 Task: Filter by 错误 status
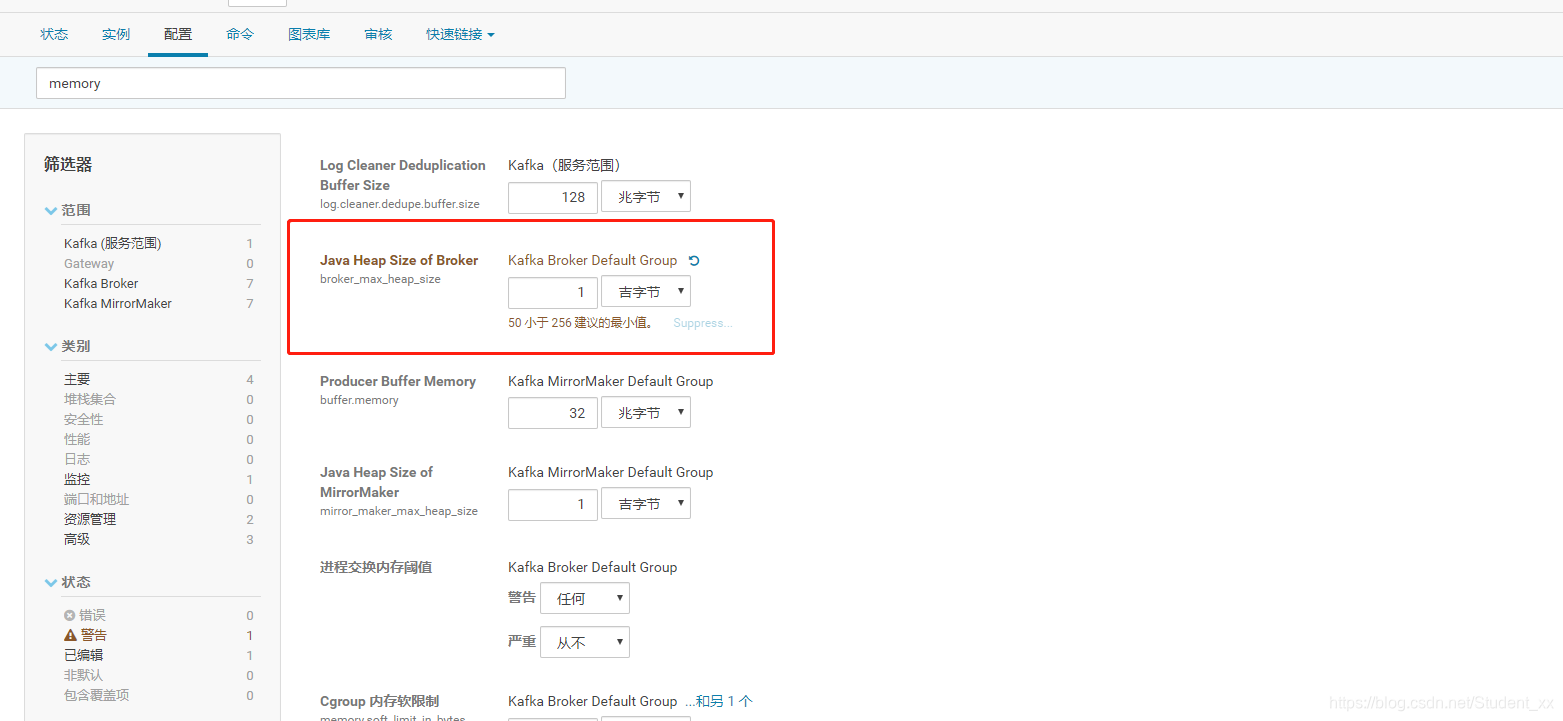tap(92, 615)
